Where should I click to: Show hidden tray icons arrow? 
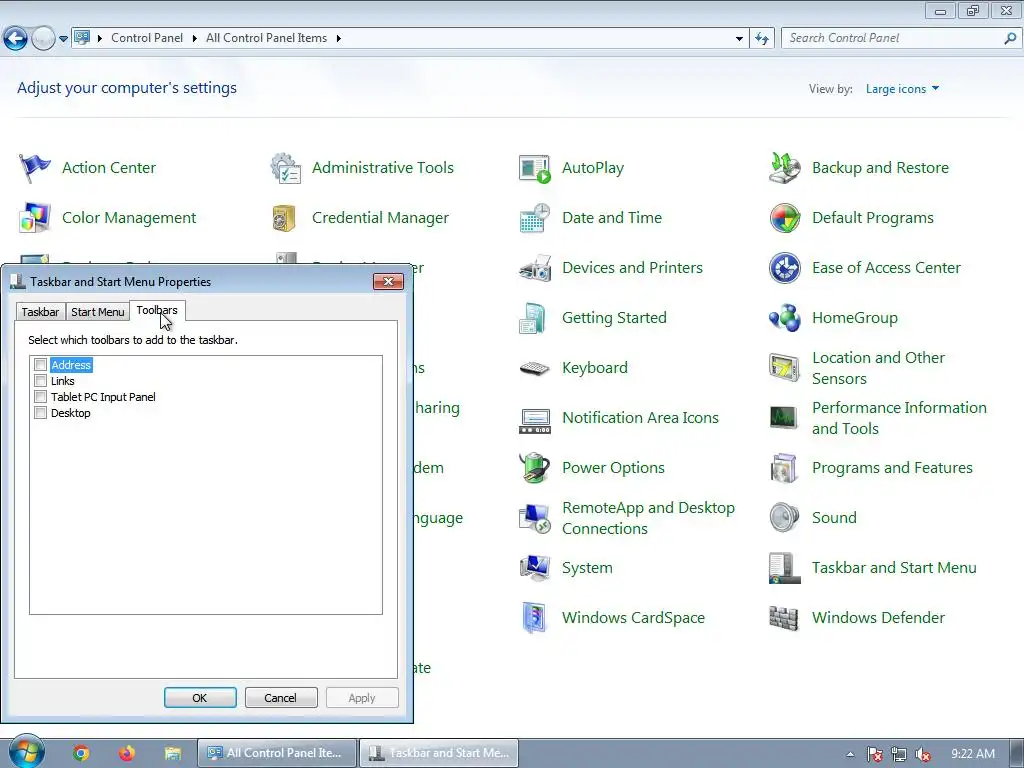pos(850,754)
